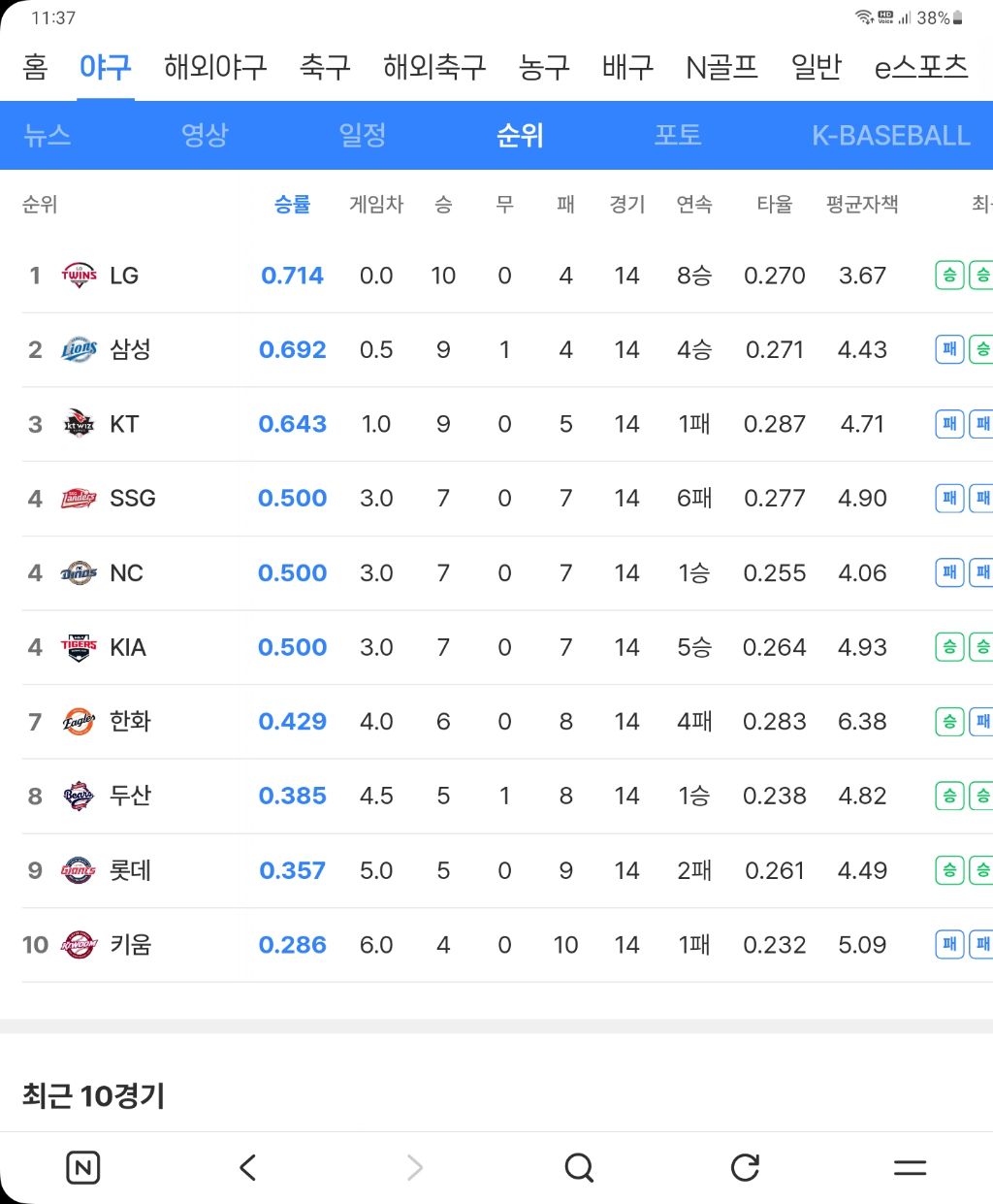Tap the SSG Landers team logo
The width and height of the screenshot is (993, 1204).
79,499
